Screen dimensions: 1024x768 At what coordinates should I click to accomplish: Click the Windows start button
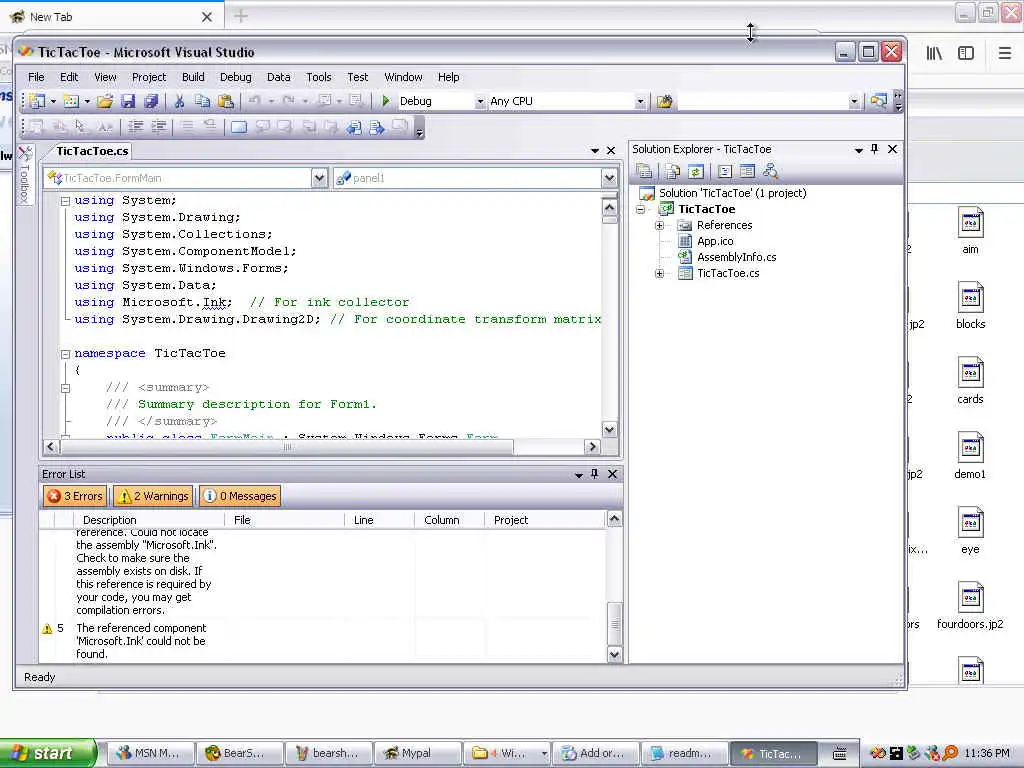pos(46,753)
